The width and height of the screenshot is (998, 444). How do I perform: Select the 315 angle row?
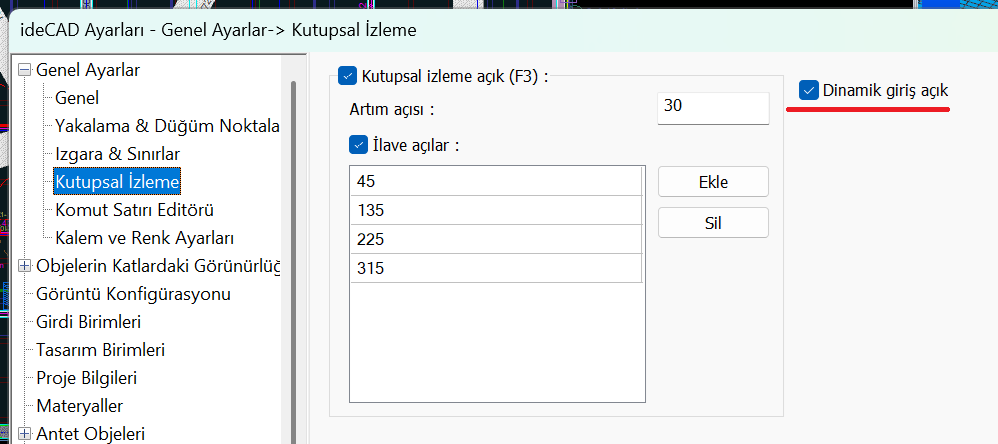tap(495, 269)
